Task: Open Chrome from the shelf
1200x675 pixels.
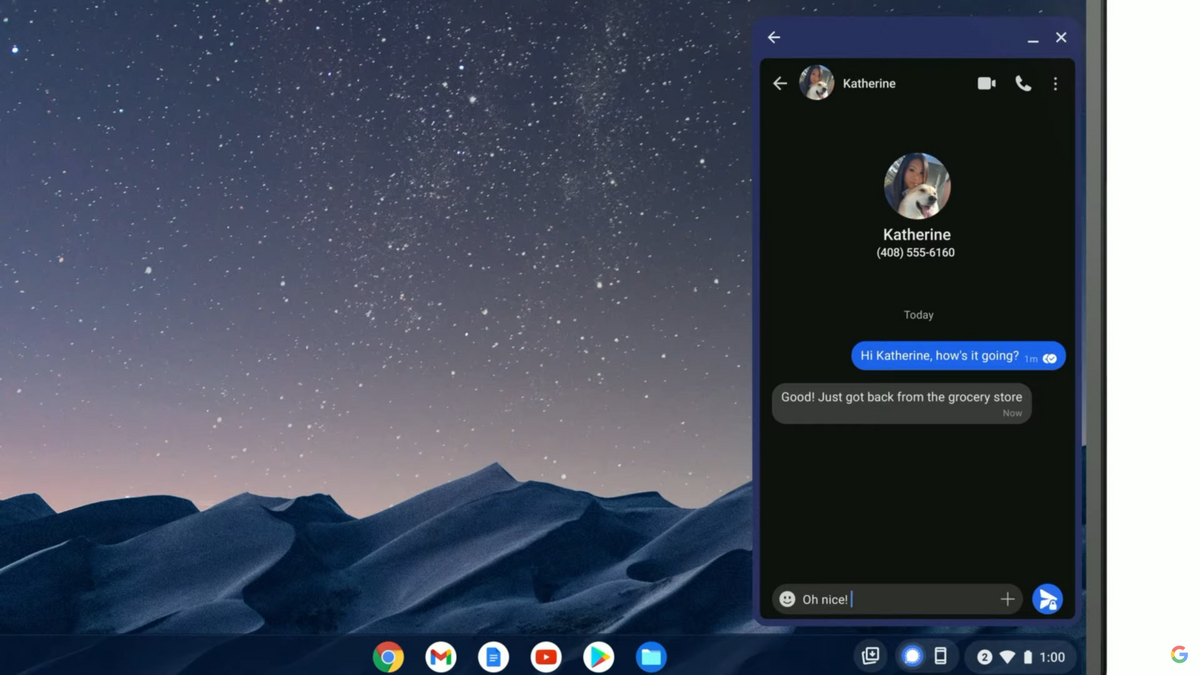Action: (388, 657)
